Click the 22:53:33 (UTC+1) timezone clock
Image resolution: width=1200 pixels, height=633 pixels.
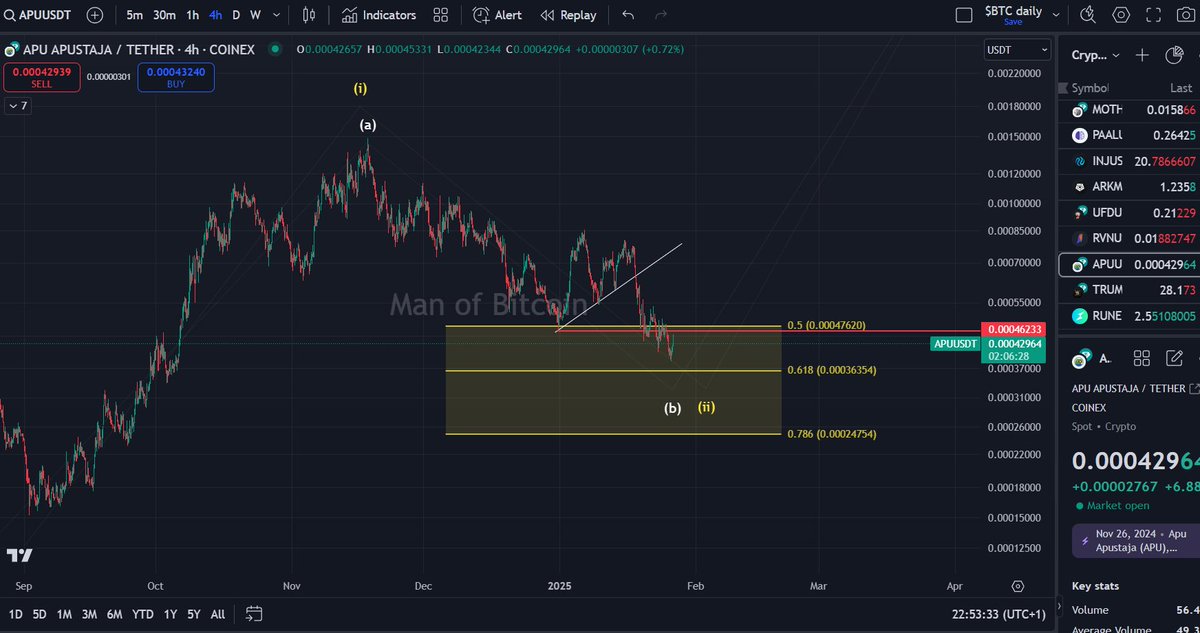coord(999,613)
